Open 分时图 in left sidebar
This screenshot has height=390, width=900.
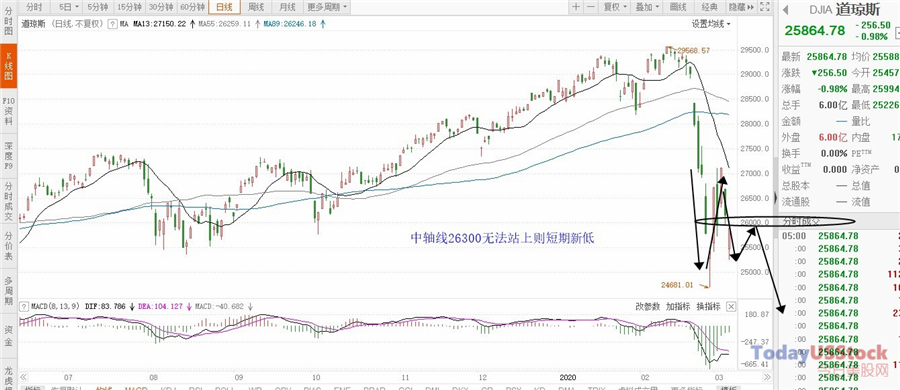coord(9,22)
